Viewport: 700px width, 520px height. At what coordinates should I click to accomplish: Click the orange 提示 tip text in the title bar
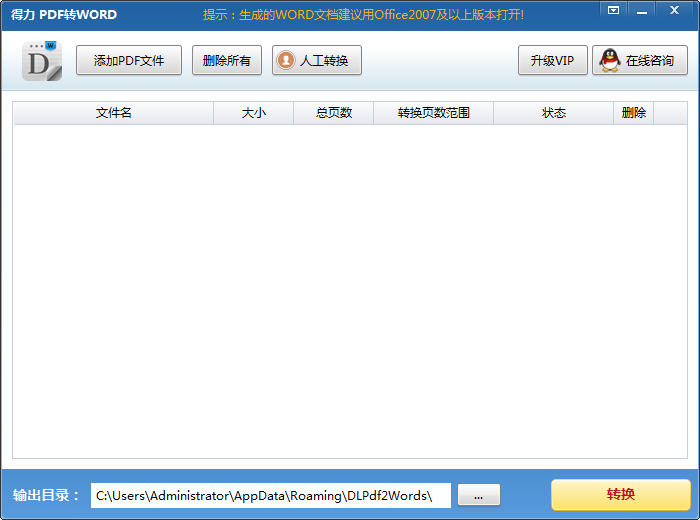pyautogui.click(x=363, y=15)
